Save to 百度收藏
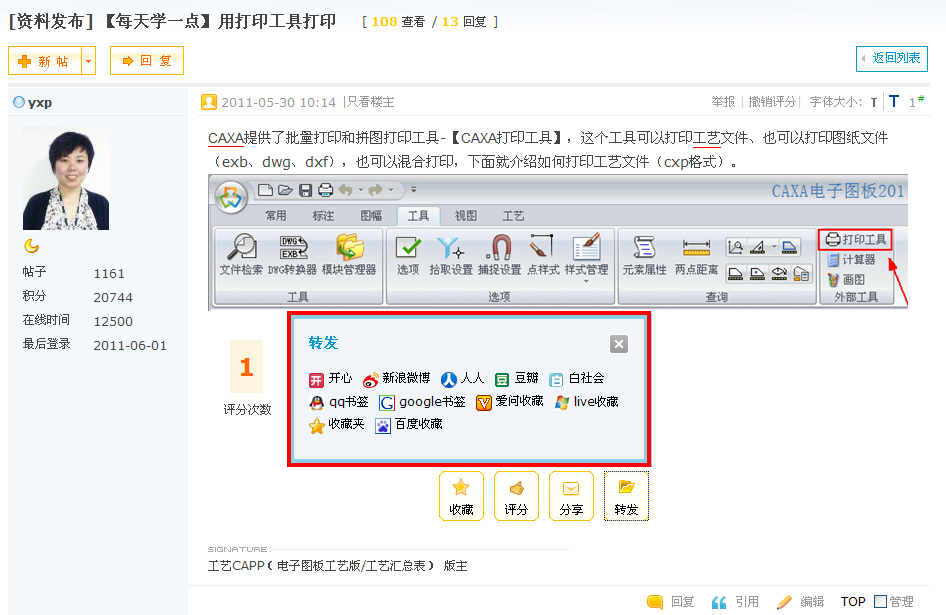The image size is (946, 615). (408, 425)
